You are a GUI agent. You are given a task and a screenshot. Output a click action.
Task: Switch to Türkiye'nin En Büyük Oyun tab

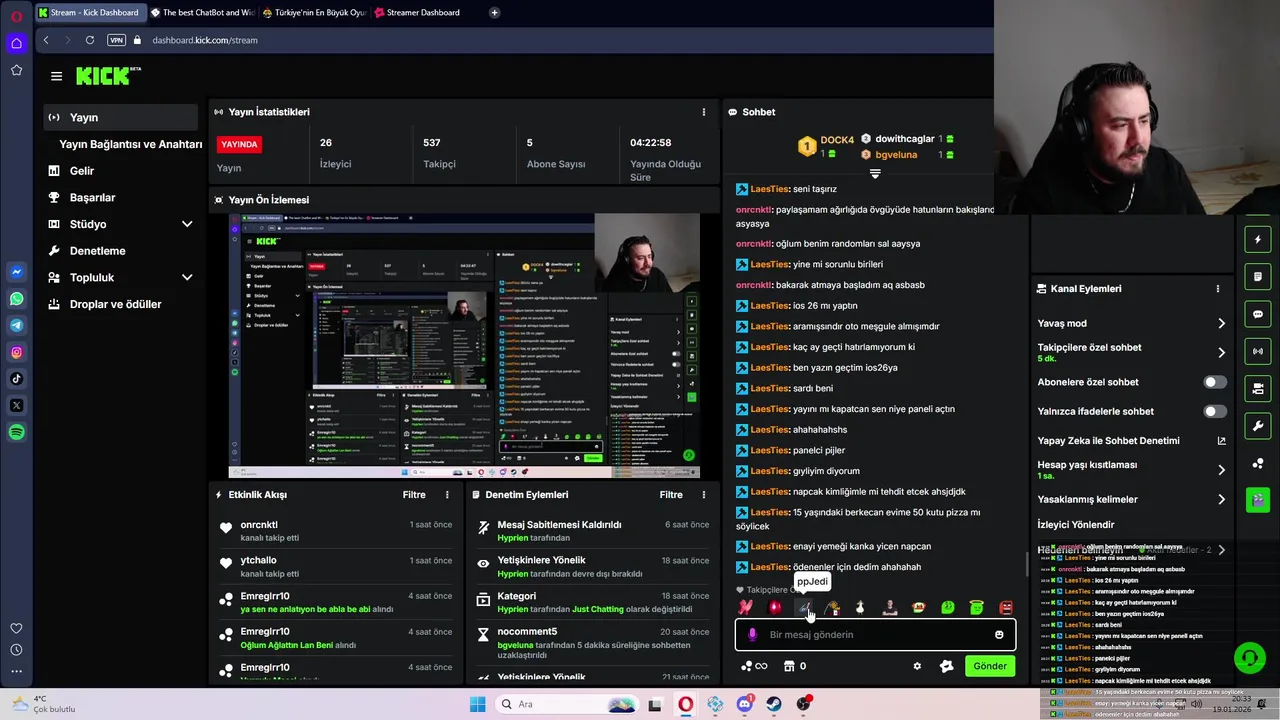tap(314, 12)
